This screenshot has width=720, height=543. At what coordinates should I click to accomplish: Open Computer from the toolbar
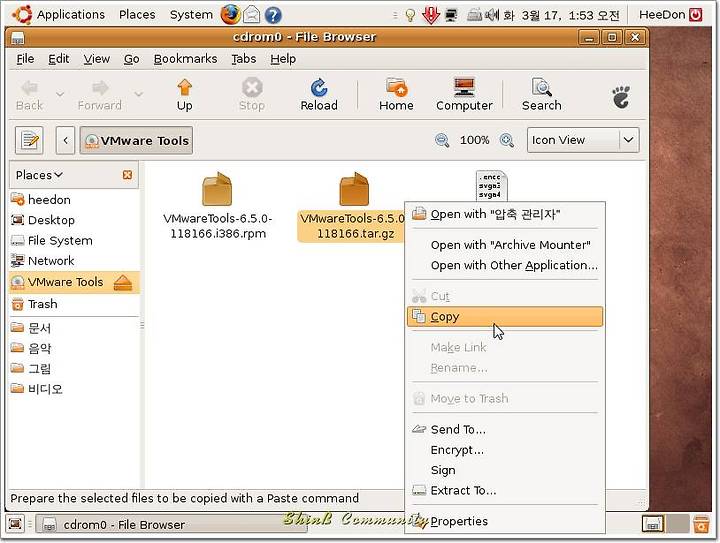pos(464,95)
